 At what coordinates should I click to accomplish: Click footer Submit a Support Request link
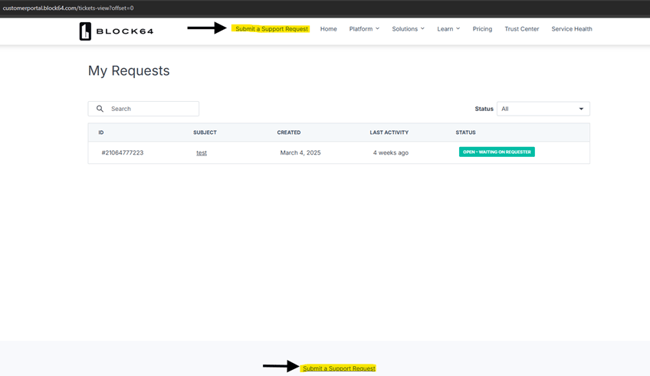click(339, 368)
